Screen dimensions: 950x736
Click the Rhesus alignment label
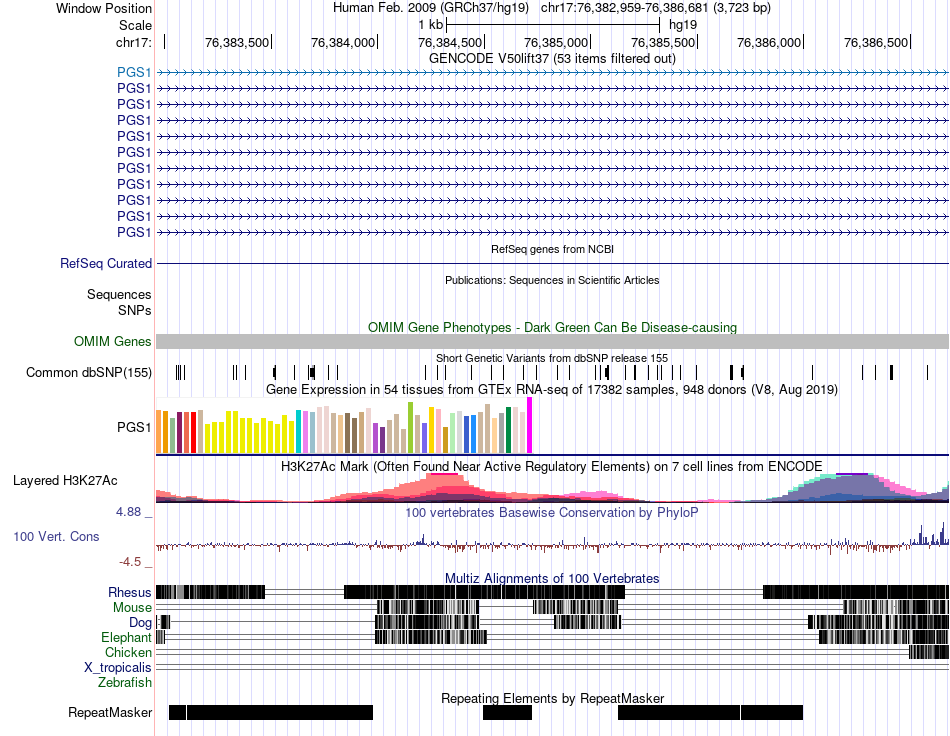click(x=130, y=592)
